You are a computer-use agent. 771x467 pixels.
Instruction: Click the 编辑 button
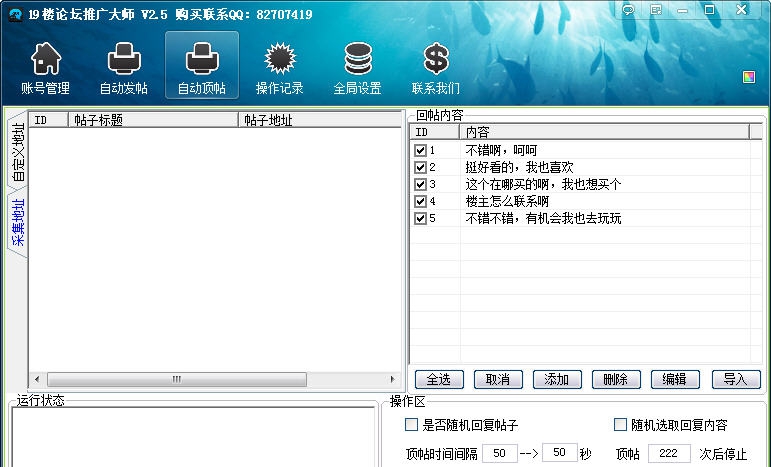[x=675, y=379]
